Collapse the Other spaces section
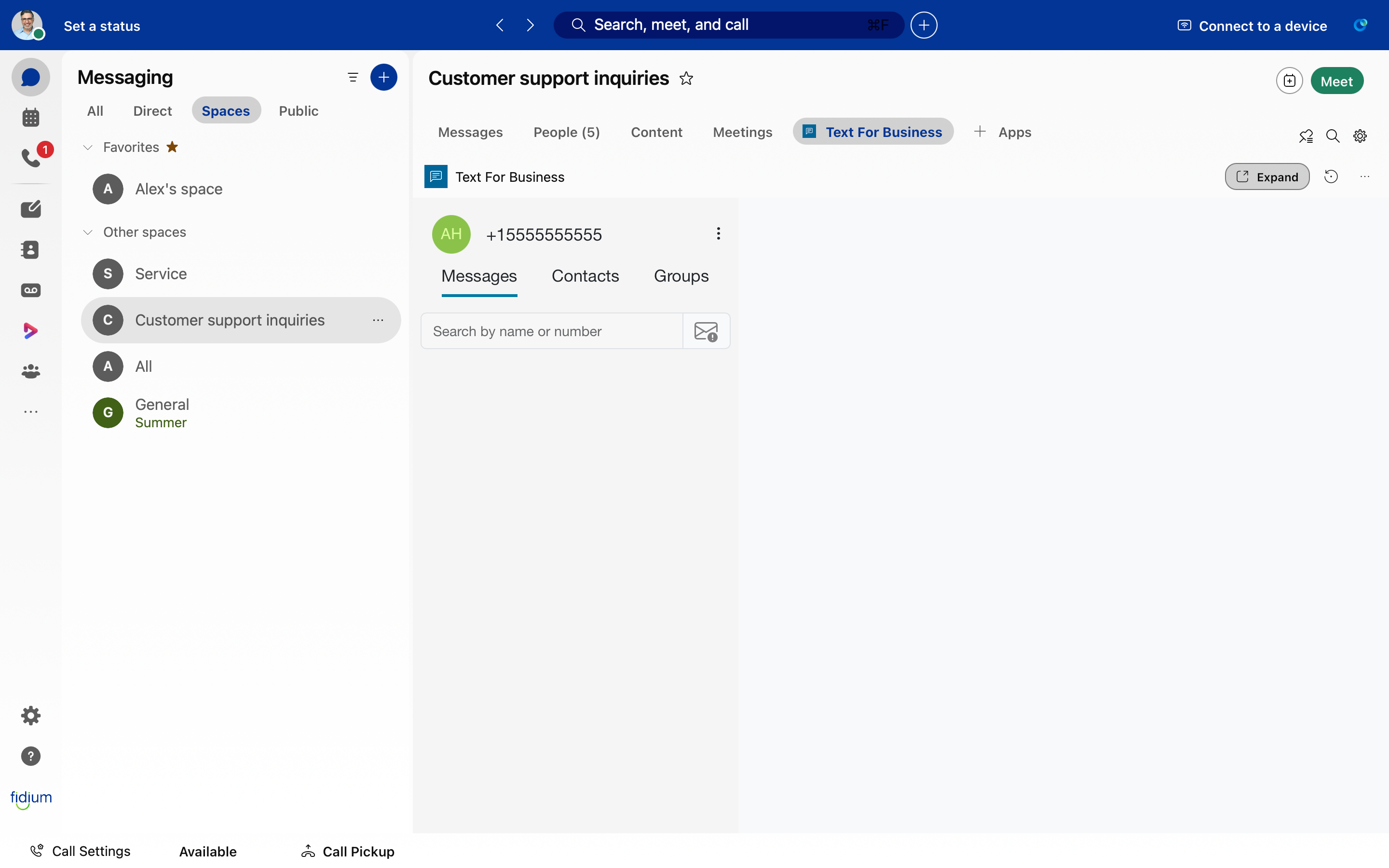 [88, 232]
